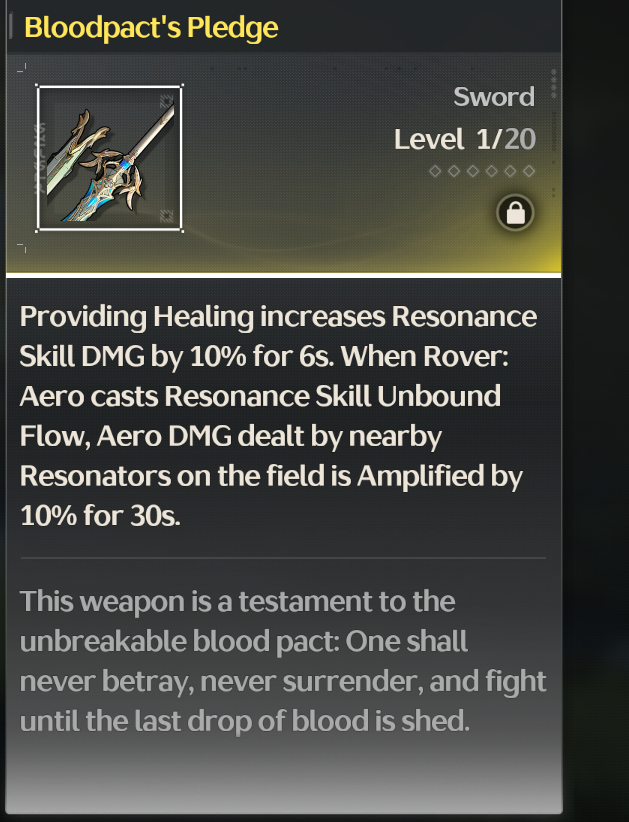
Task: Click the Sword weapon type label
Action: point(494,97)
